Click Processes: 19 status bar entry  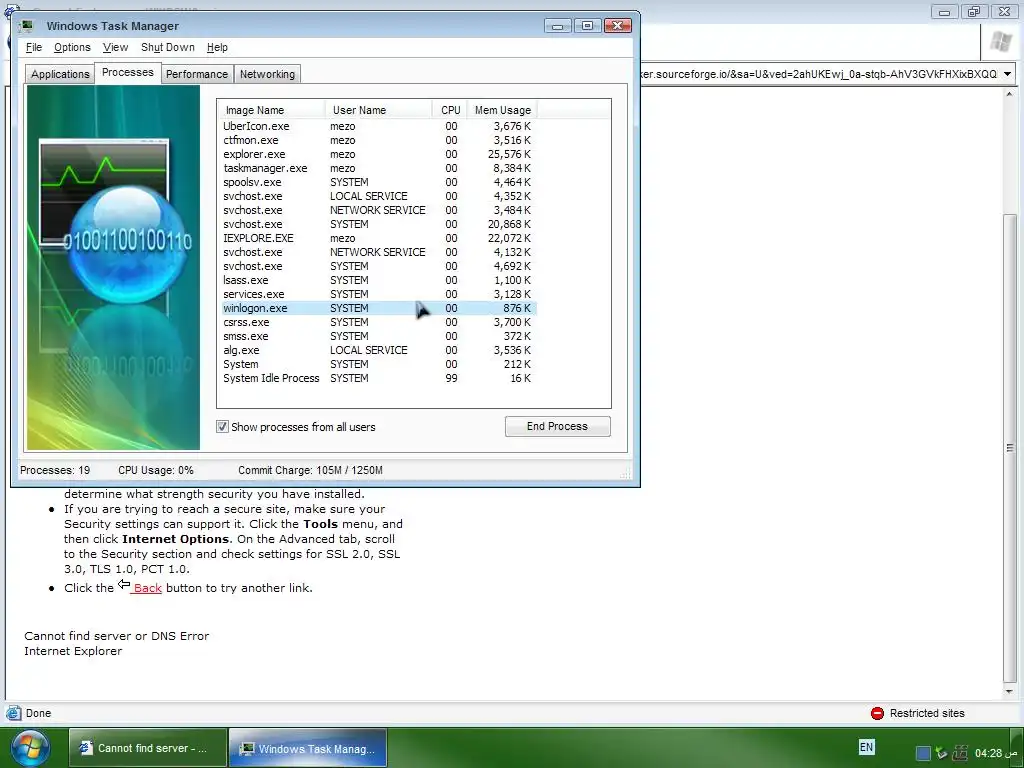[55, 470]
